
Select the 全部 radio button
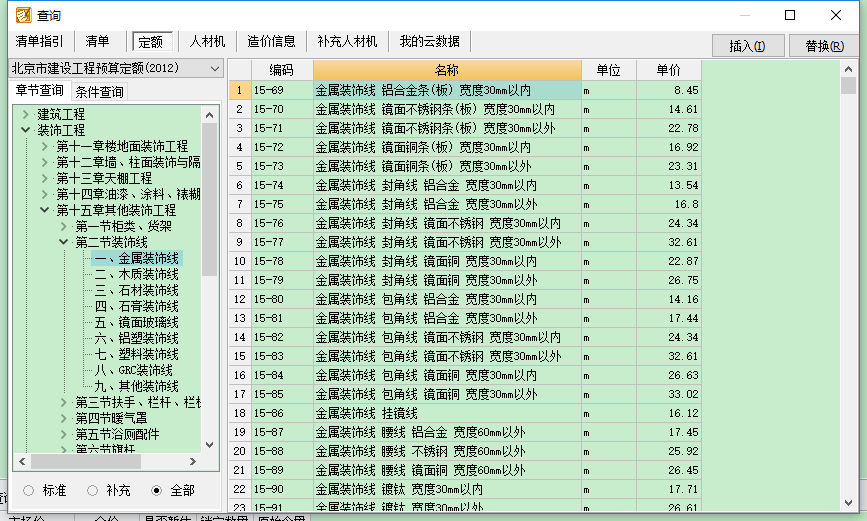point(156,491)
